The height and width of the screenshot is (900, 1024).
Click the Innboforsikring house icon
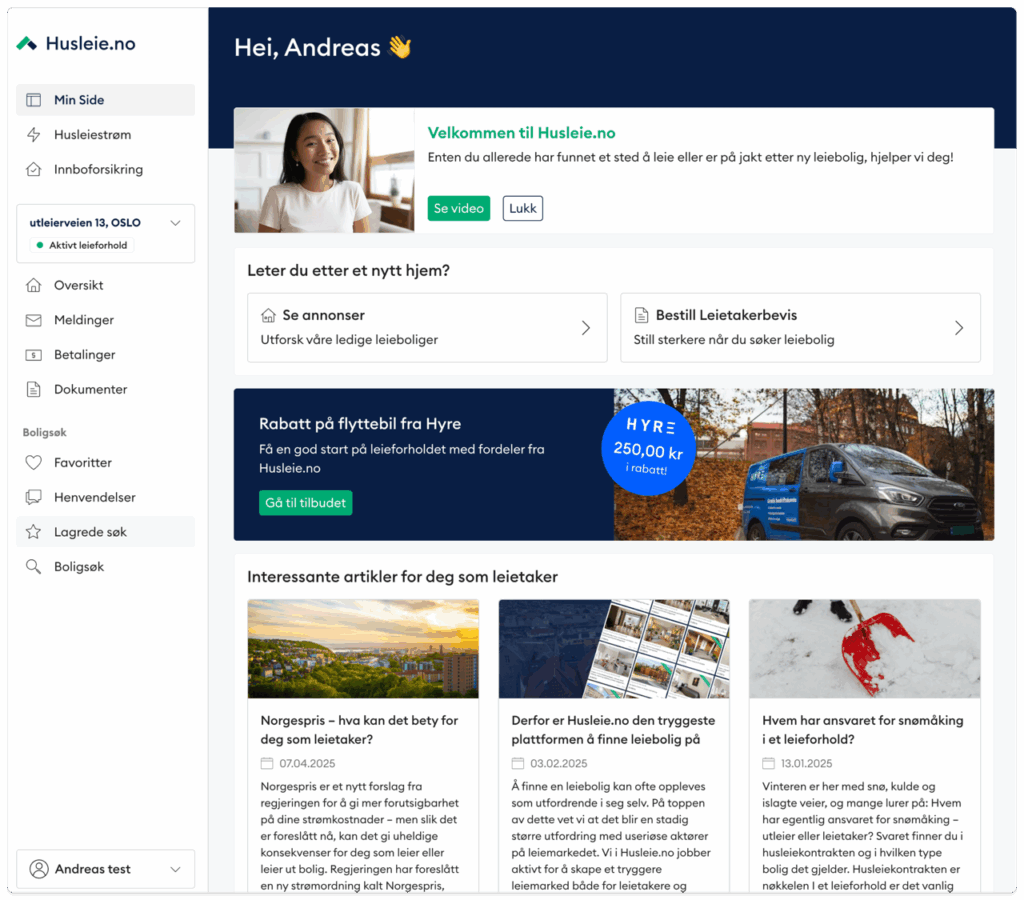coord(34,170)
